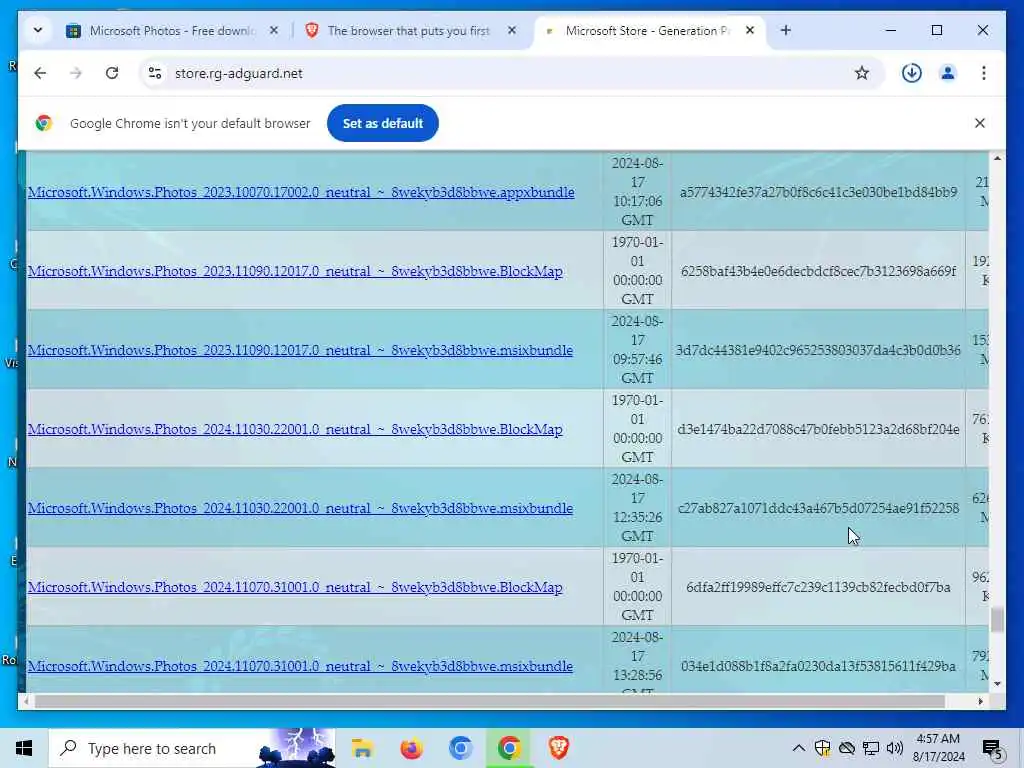
Task: Open the Windows Start menu
Action: point(24,748)
